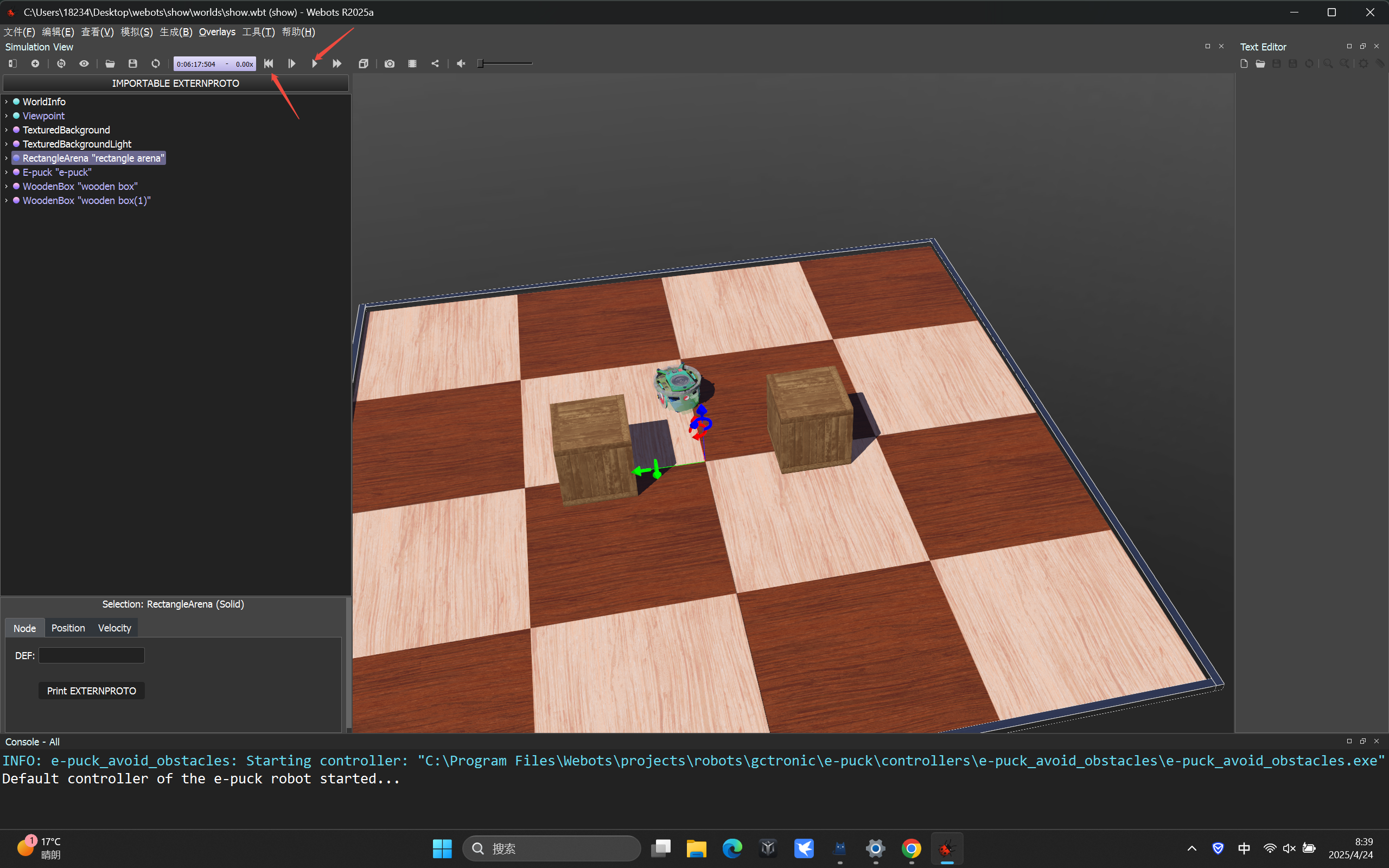Screen dimensions: 1389x868
Task: Click the volume slider handle
Action: 481,63
